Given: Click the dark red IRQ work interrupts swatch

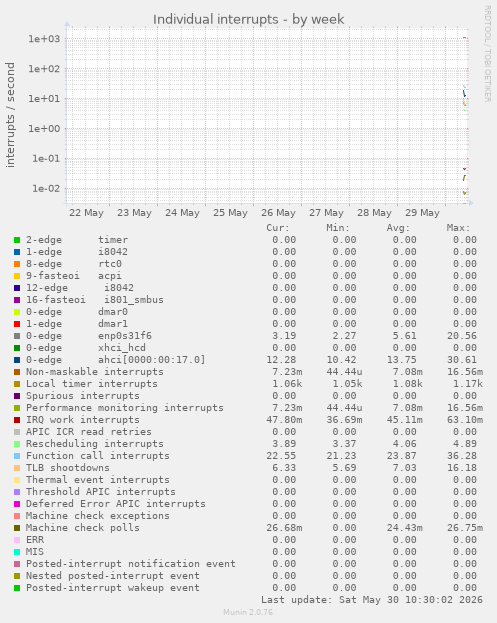Looking at the screenshot, I should [17, 420].
